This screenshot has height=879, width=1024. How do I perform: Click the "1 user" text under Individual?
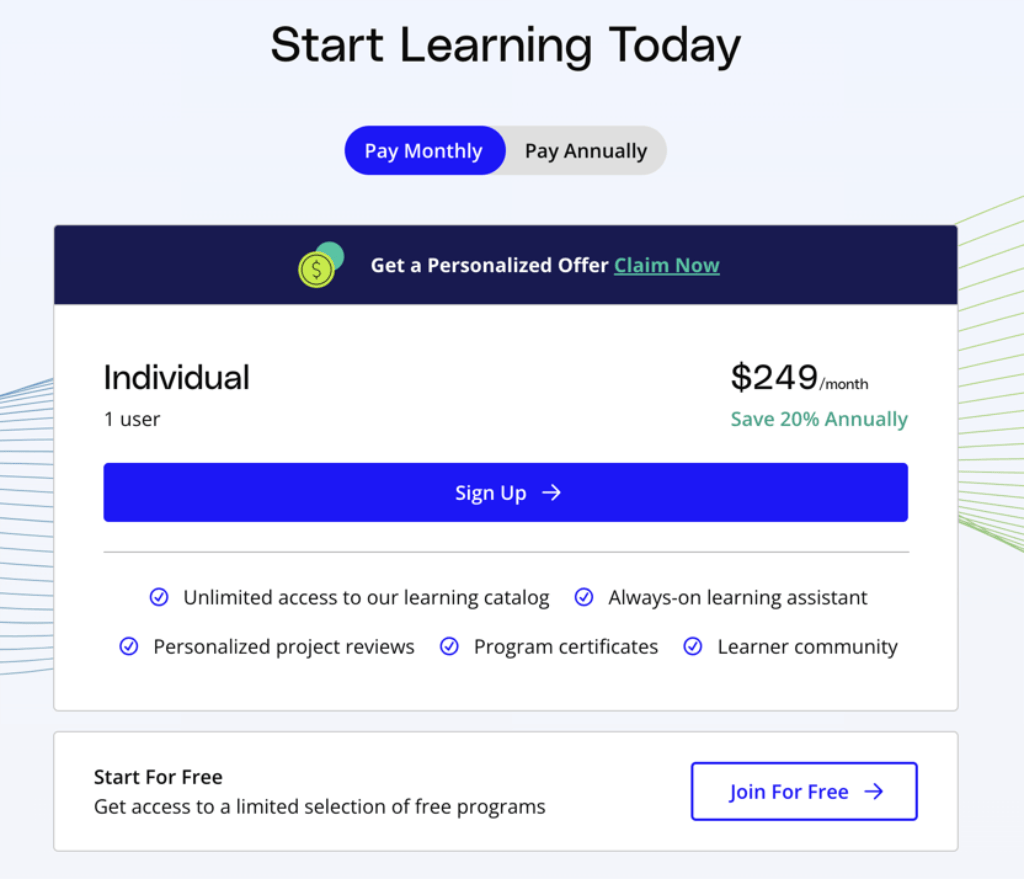131,419
